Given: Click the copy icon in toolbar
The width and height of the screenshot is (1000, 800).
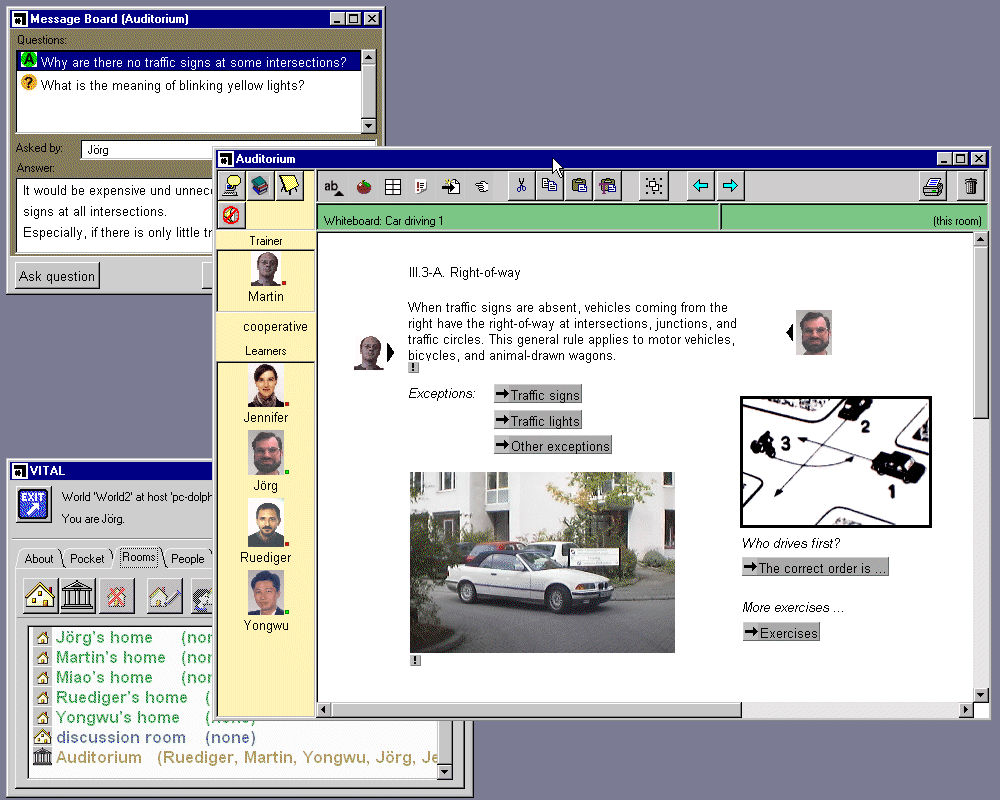Looking at the screenshot, I should point(549,186).
